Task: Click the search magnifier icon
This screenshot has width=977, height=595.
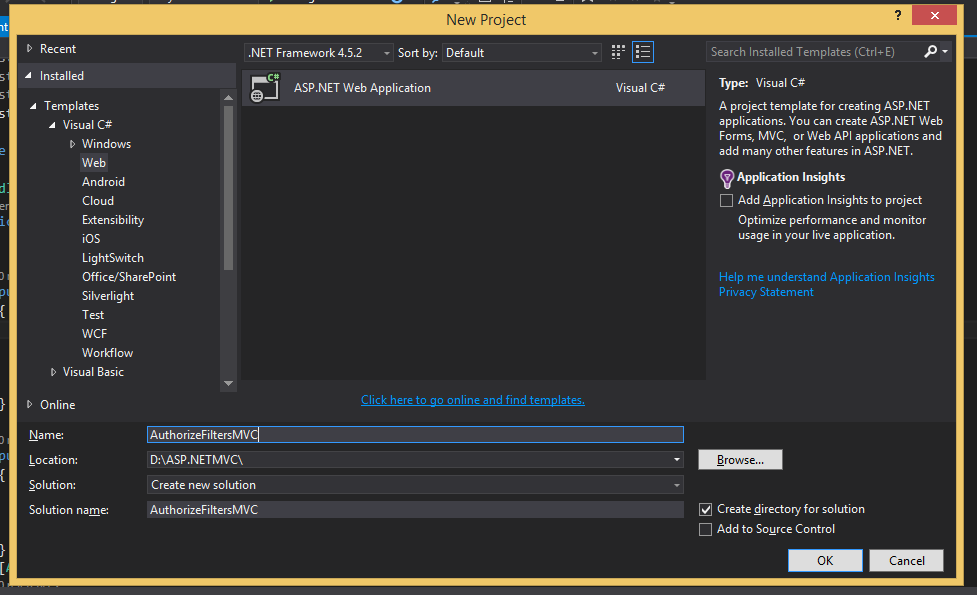Action: point(930,52)
